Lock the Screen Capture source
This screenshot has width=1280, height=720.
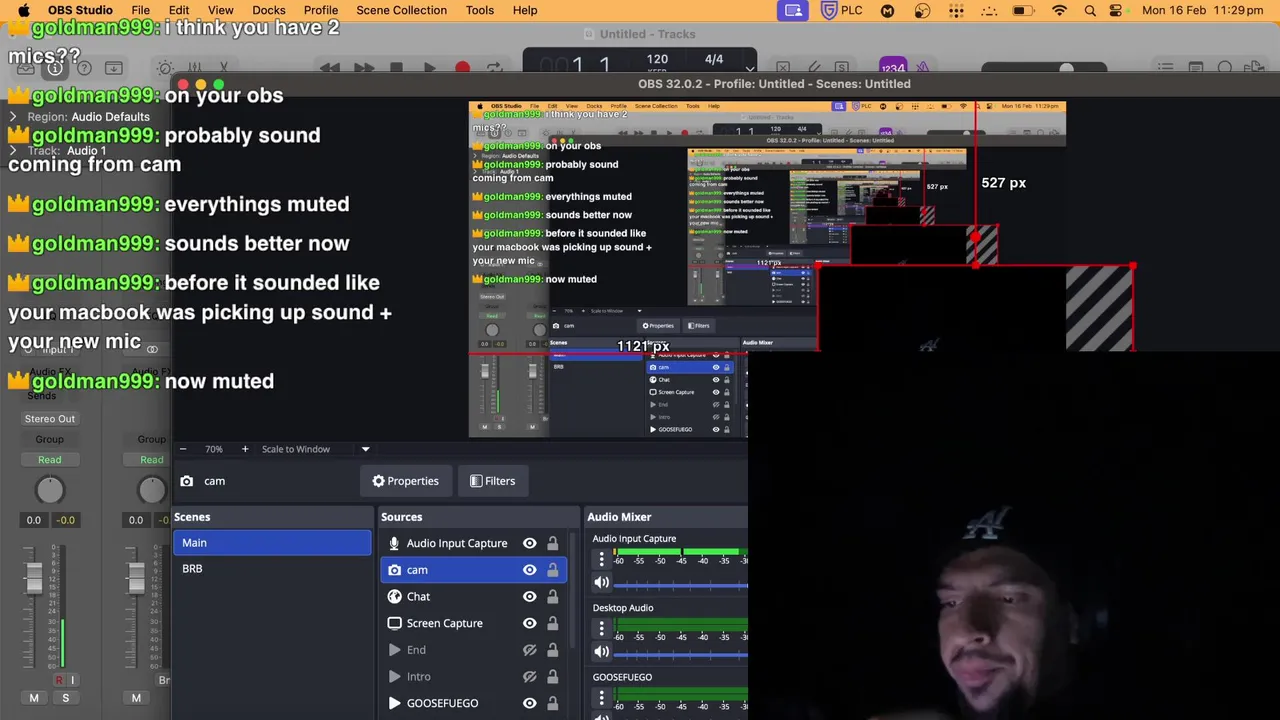click(552, 623)
